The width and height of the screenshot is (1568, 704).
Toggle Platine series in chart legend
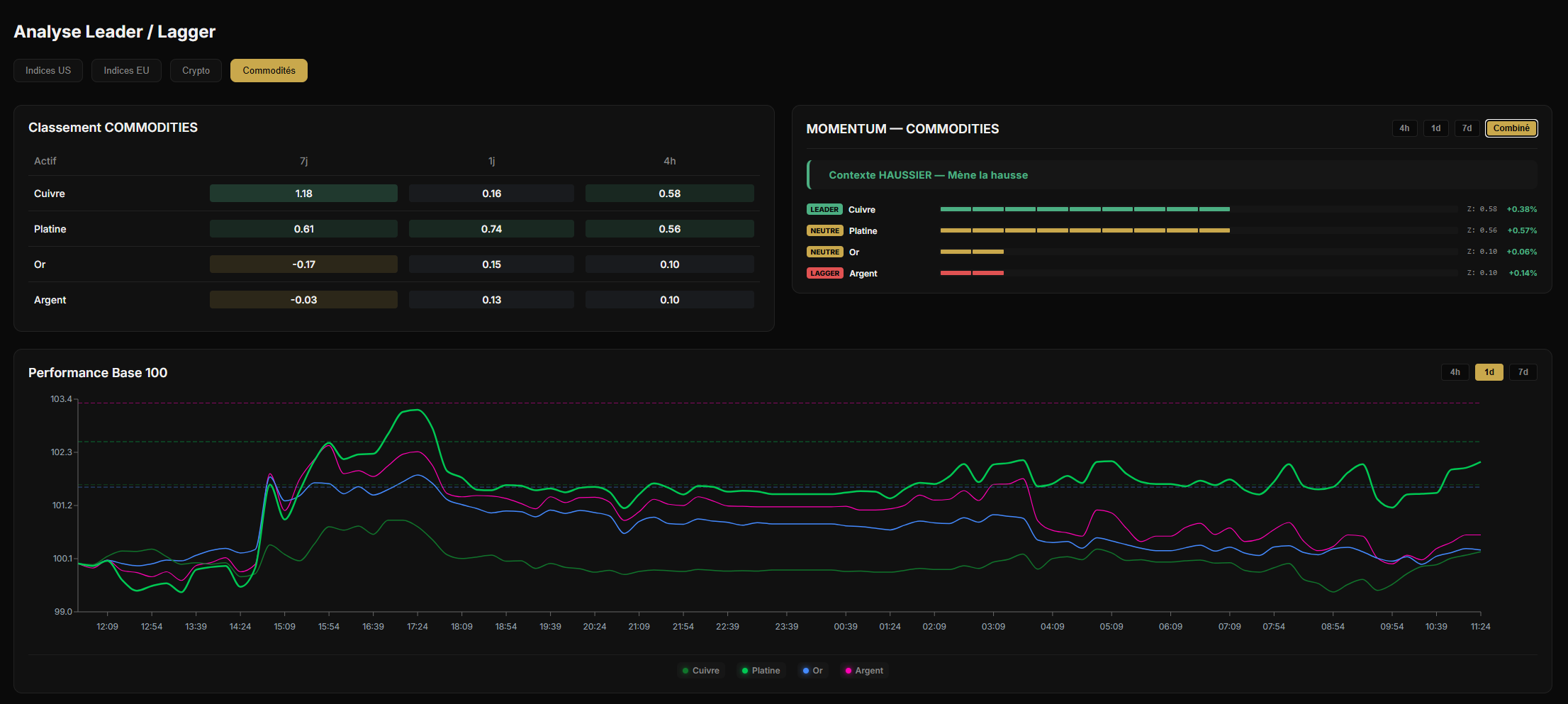[x=761, y=671]
